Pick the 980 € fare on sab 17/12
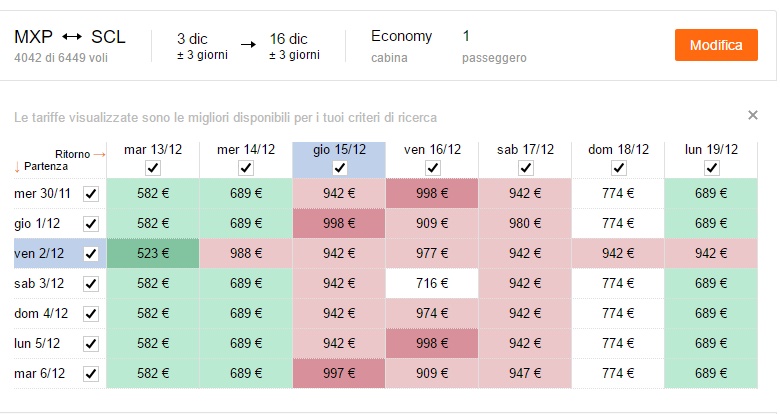This screenshot has width=780, height=414. 525,223
